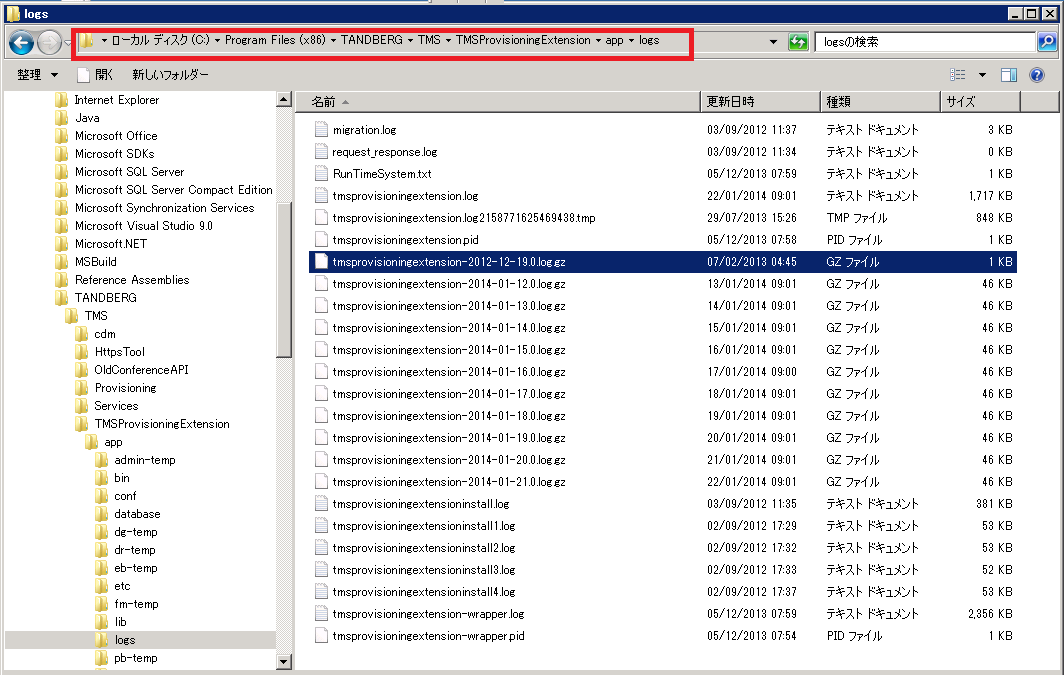Image resolution: width=1064 pixels, height=675 pixels.
Task: Click the folder icon next to Microsoft.NET
Action: click(x=62, y=244)
